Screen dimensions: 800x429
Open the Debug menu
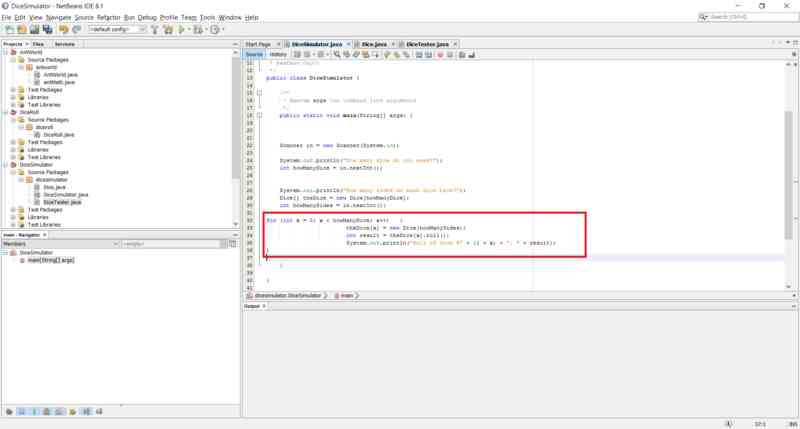147,17
